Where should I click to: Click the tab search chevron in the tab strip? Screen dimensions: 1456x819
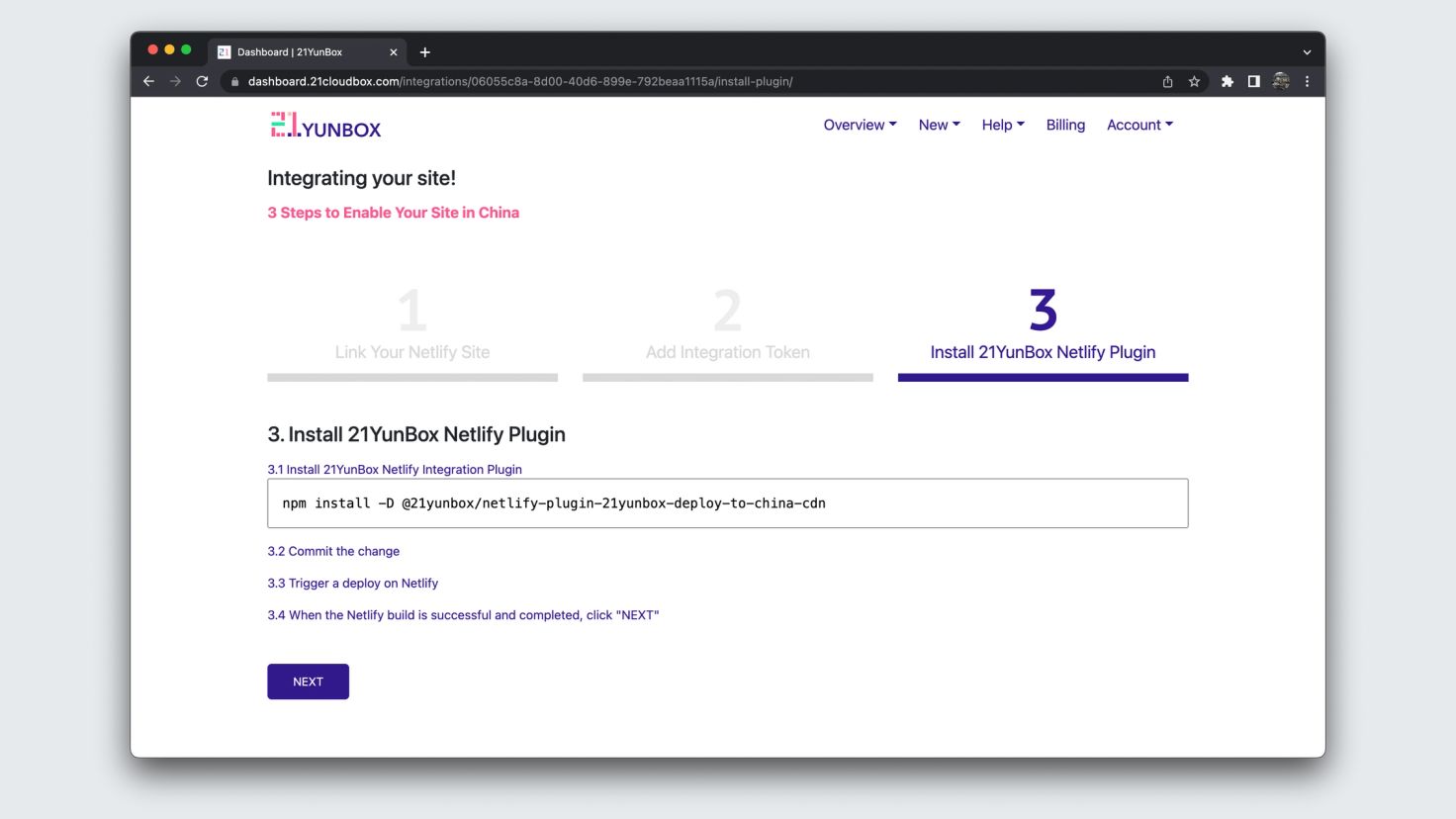click(x=1307, y=52)
